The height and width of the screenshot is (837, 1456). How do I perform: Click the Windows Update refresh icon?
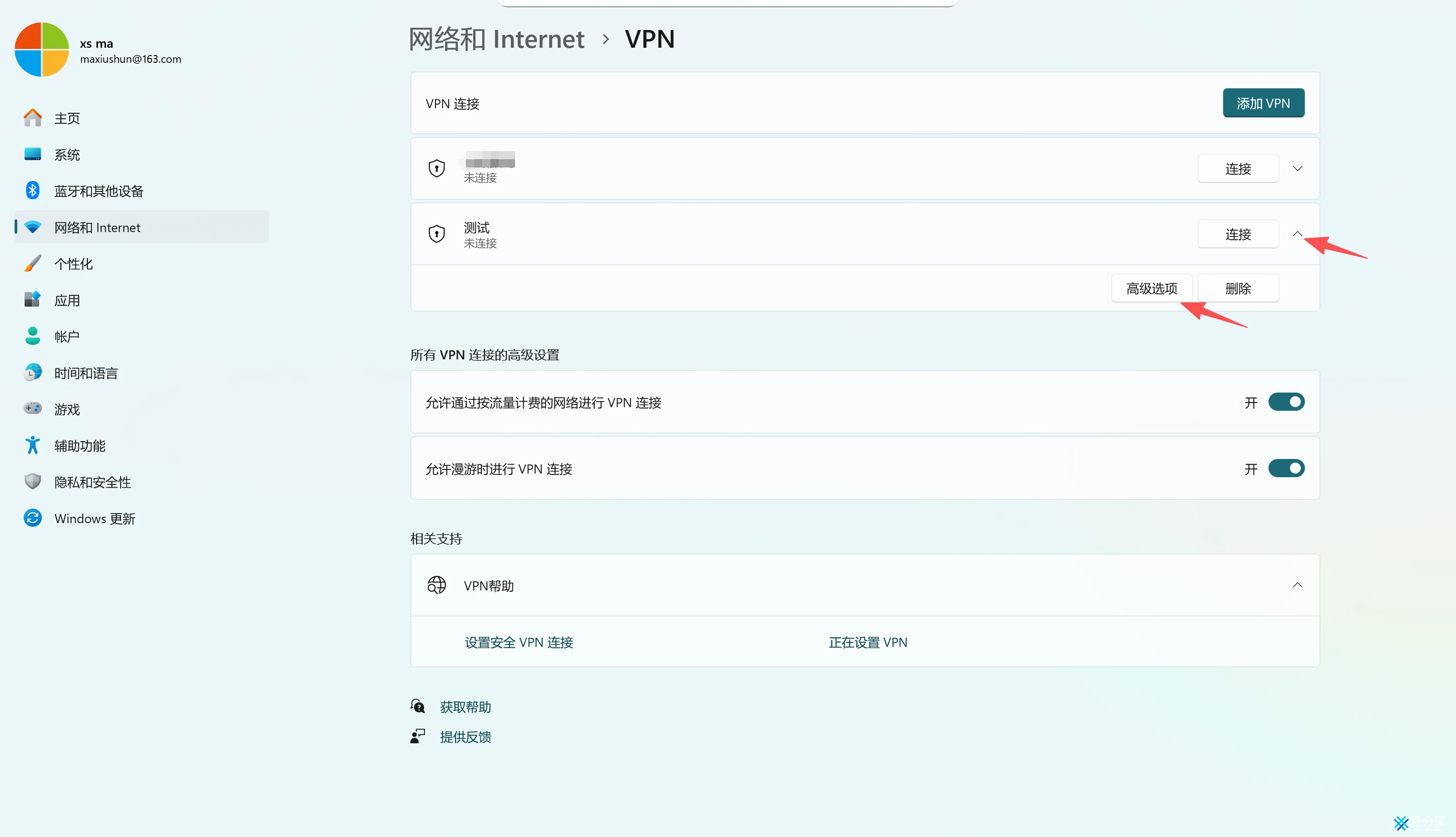pos(33,518)
